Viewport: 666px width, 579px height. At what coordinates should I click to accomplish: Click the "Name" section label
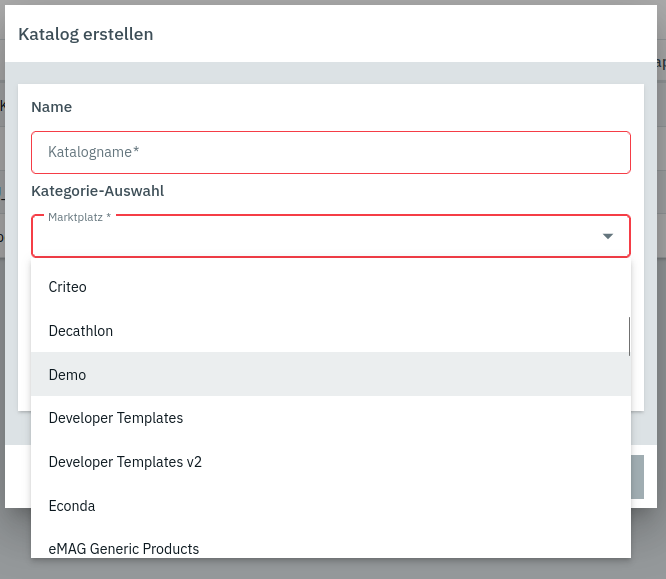tap(52, 107)
